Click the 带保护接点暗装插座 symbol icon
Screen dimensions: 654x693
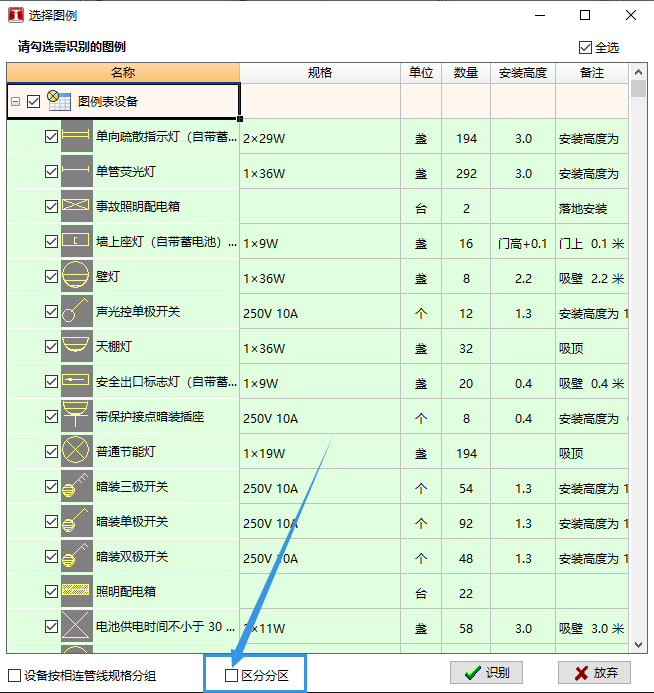76,417
